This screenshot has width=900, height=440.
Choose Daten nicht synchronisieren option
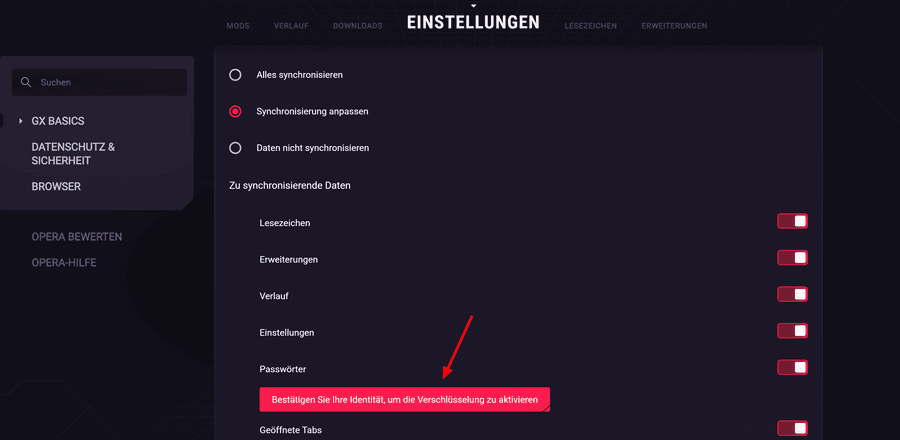click(x=235, y=148)
